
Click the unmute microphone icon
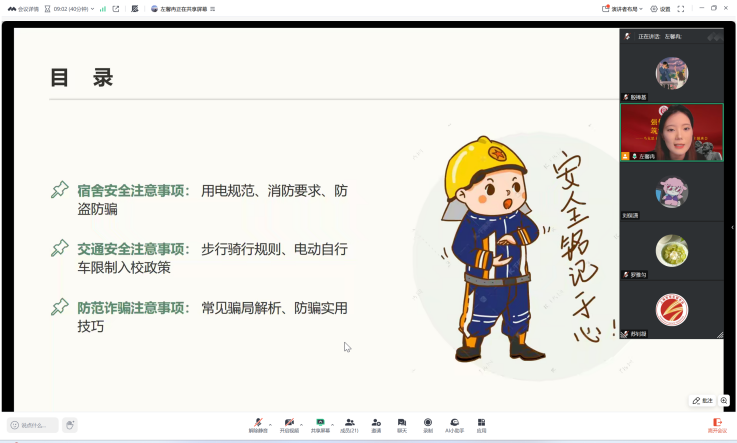tap(258, 423)
